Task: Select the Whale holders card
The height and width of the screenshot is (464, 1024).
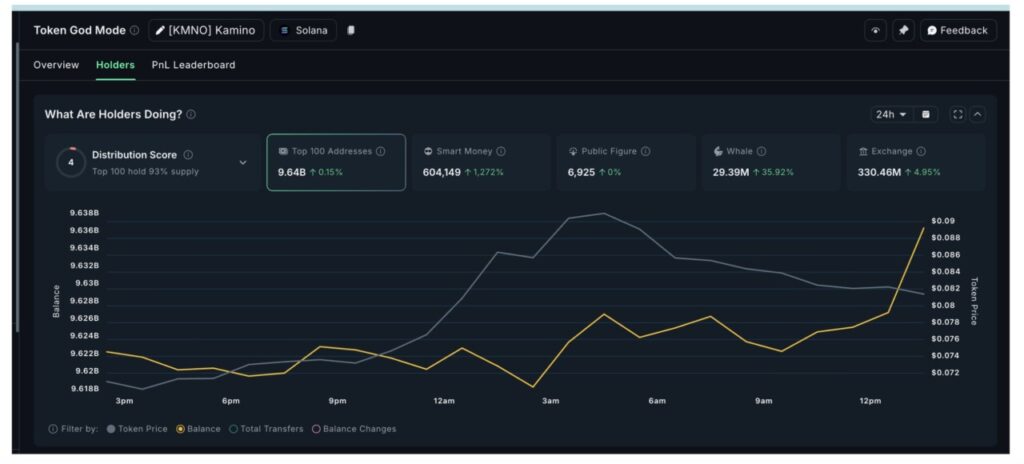Action: 769,162
